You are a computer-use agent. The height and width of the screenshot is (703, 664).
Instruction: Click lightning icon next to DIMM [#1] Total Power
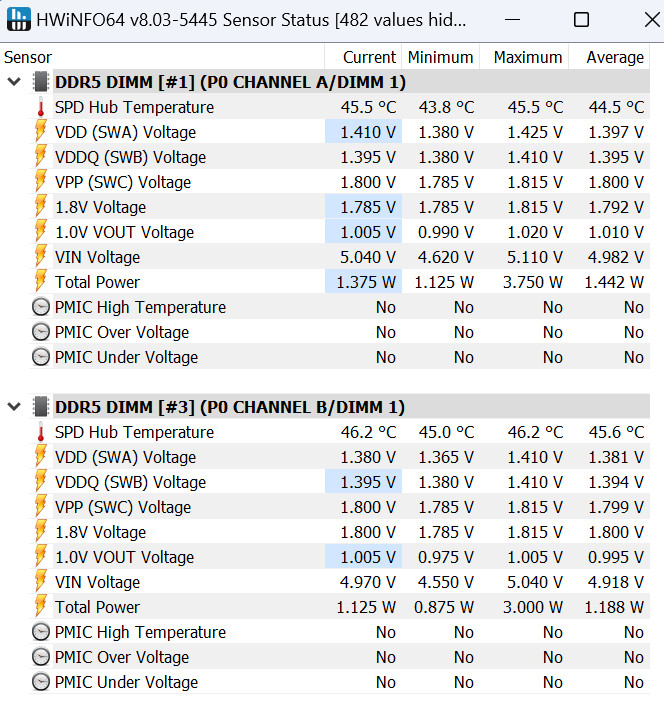tap(41, 281)
